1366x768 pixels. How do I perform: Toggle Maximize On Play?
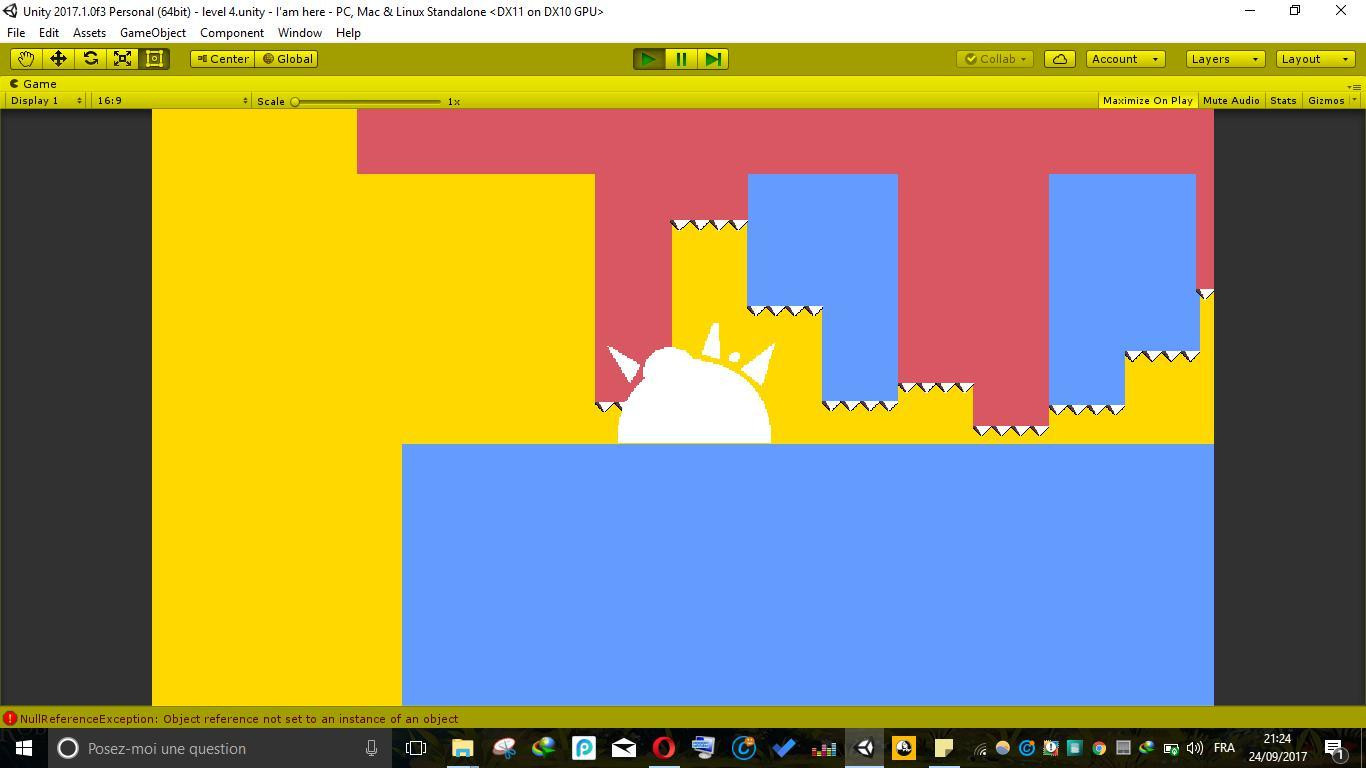[1147, 101]
